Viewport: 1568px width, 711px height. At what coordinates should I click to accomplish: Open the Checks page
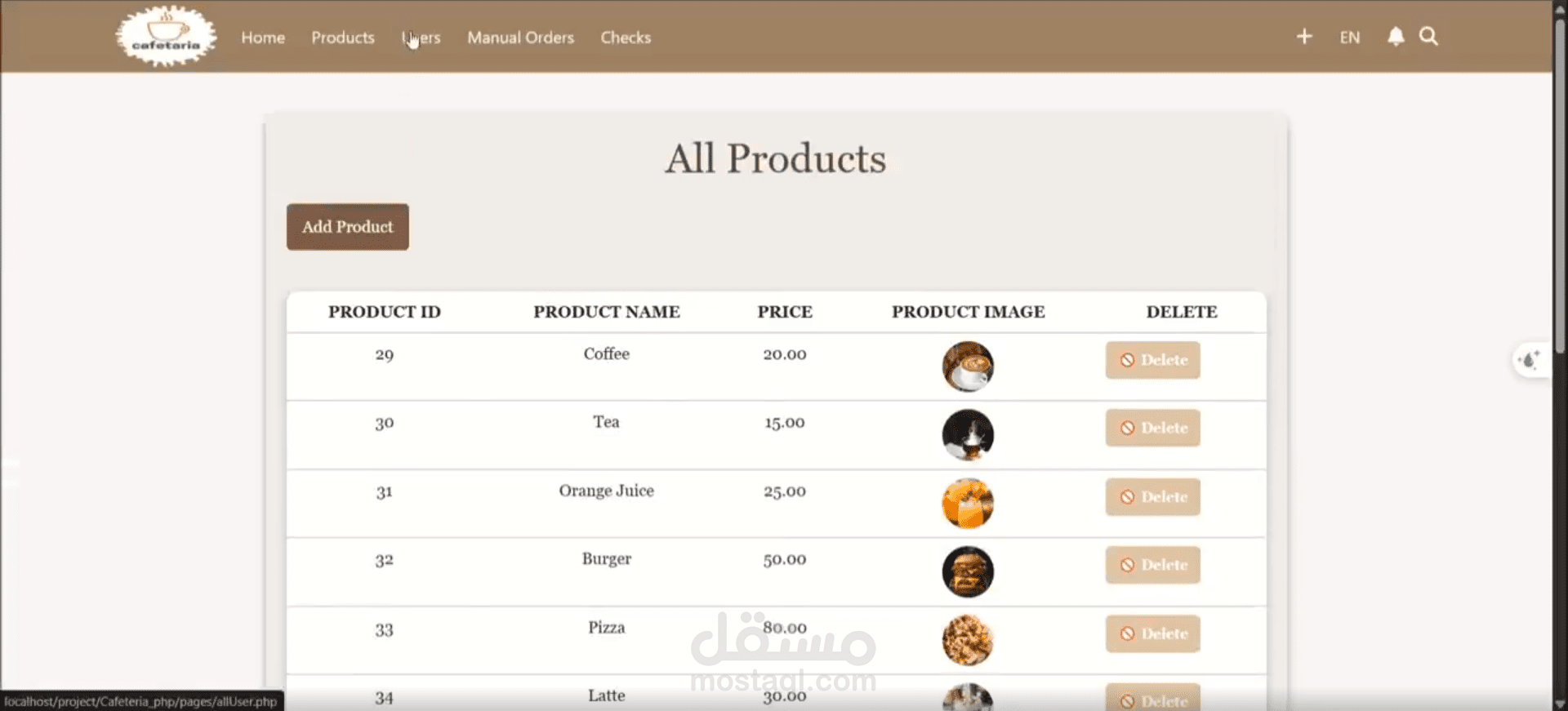(x=626, y=38)
